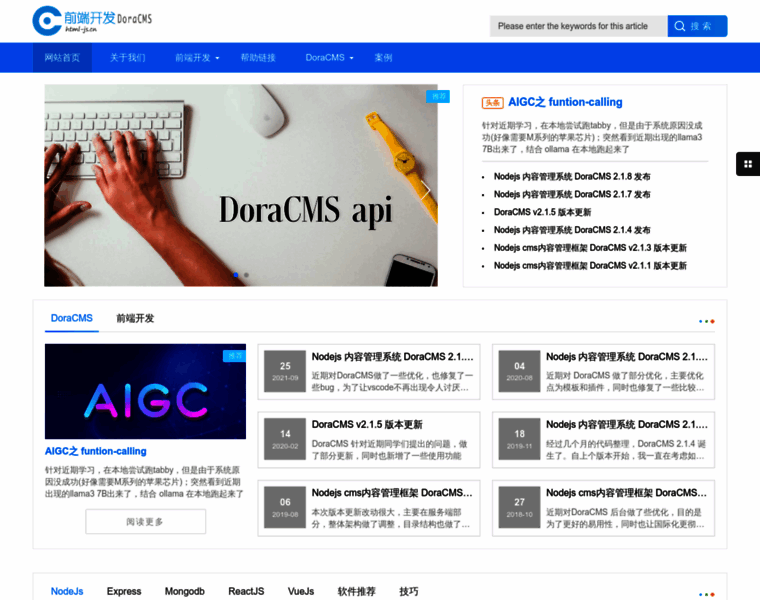
Task: Click the search button with magnifier icon
Action: [697, 26]
